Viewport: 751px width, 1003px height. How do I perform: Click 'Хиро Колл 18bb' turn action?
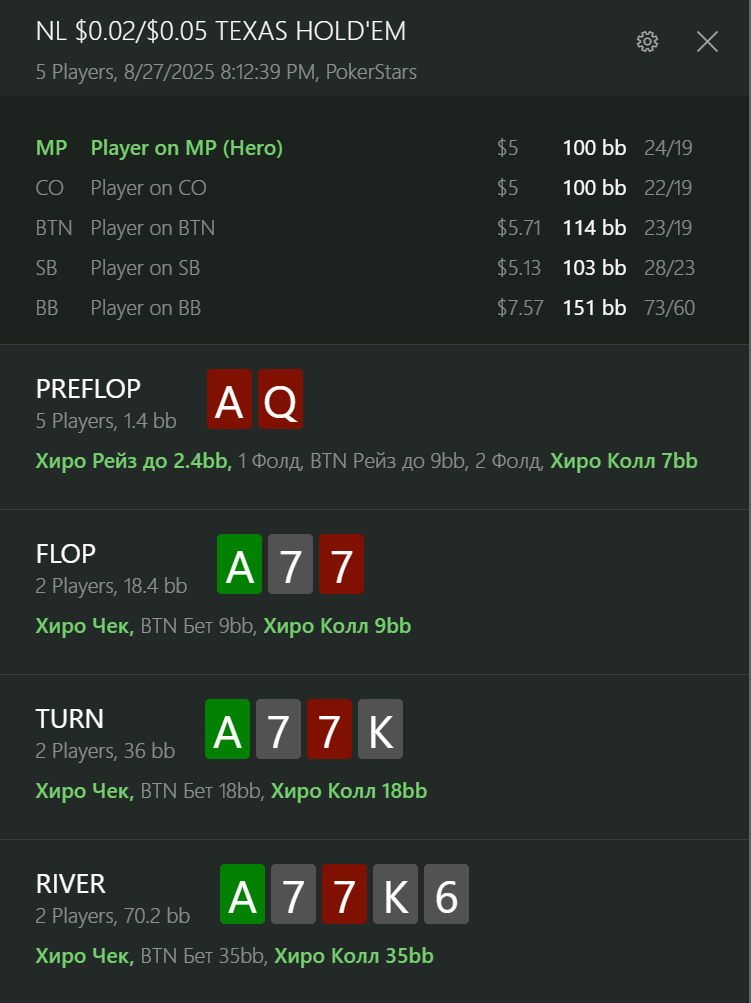click(349, 791)
